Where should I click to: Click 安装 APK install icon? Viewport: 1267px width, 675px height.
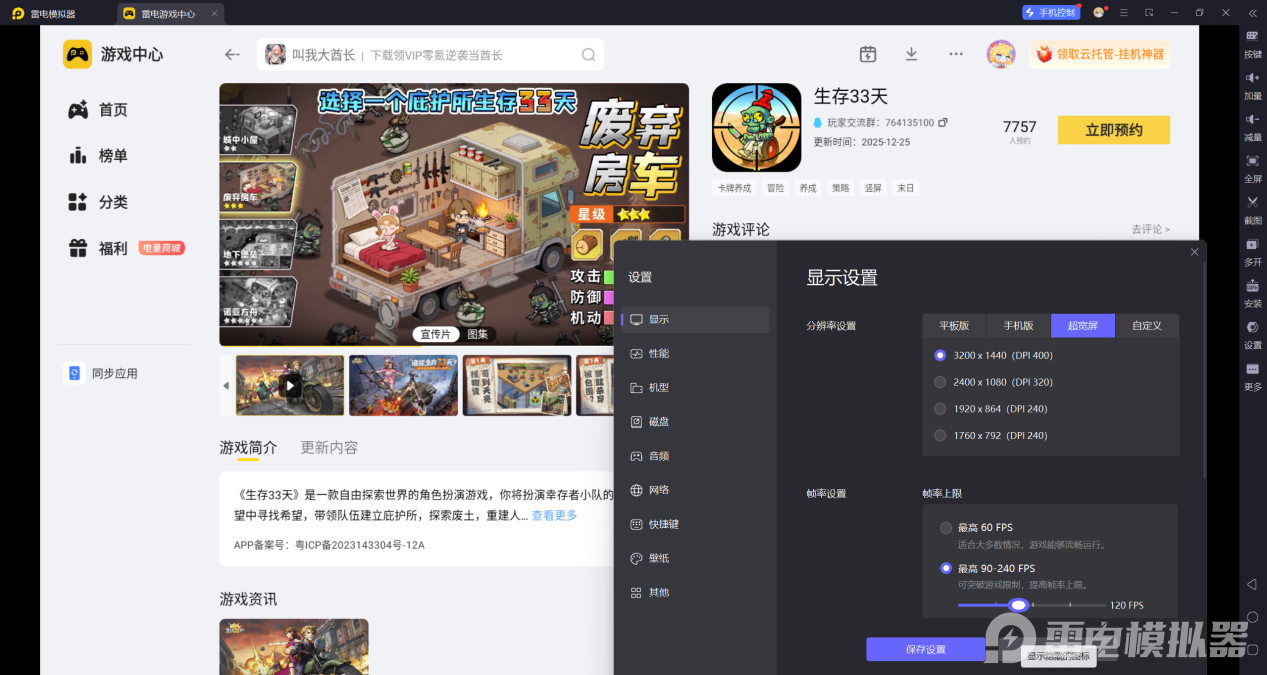click(x=1253, y=293)
